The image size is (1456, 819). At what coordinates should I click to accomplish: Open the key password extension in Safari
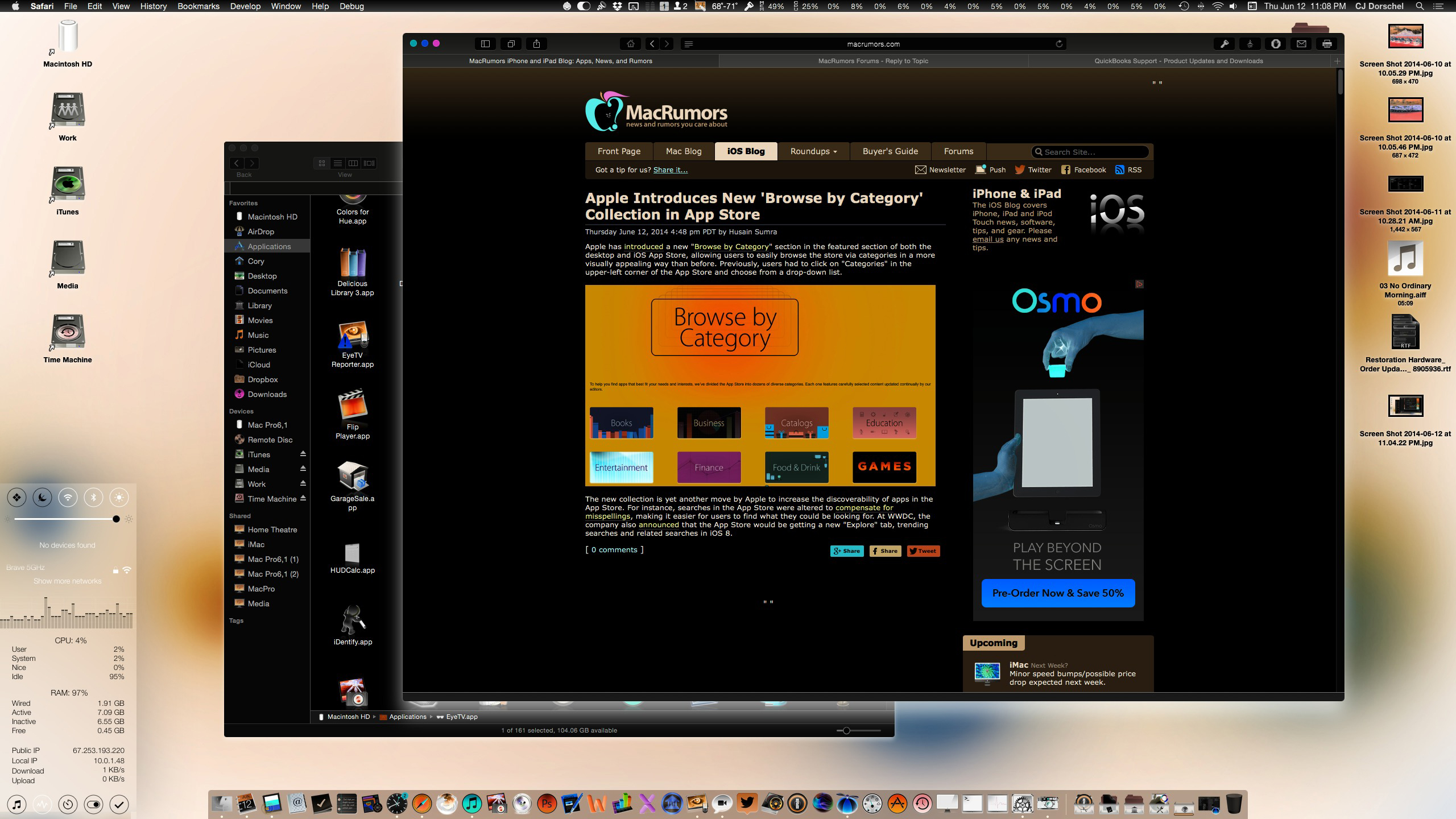click(x=1224, y=44)
